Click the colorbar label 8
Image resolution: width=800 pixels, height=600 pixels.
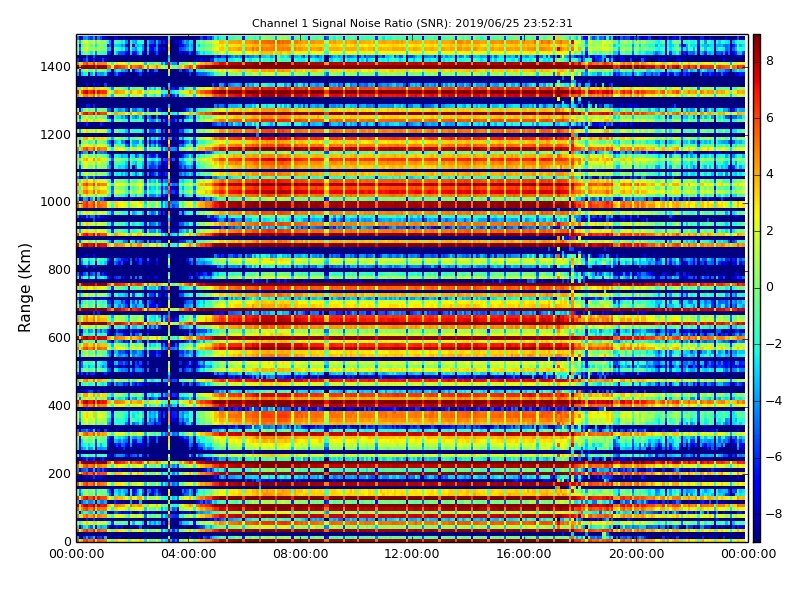pyautogui.click(x=770, y=61)
